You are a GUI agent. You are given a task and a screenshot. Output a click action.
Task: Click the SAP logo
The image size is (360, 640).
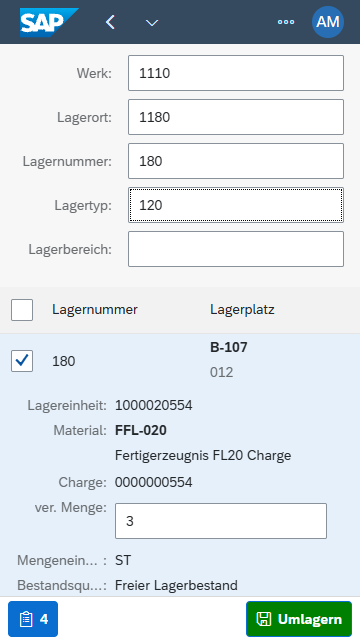pyautogui.click(x=49, y=22)
